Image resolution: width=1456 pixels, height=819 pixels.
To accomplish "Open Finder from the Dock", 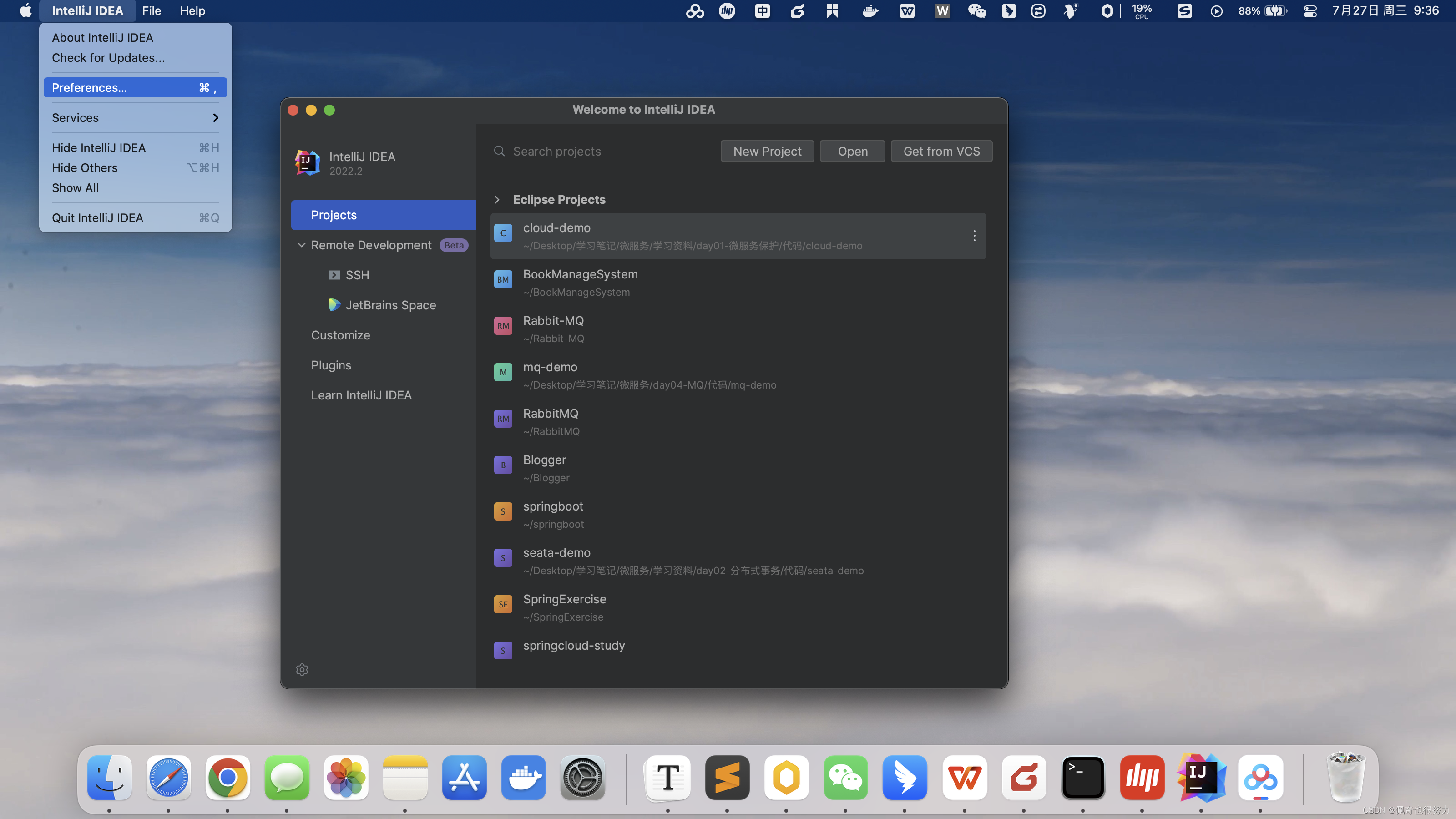I will click(x=109, y=778).
